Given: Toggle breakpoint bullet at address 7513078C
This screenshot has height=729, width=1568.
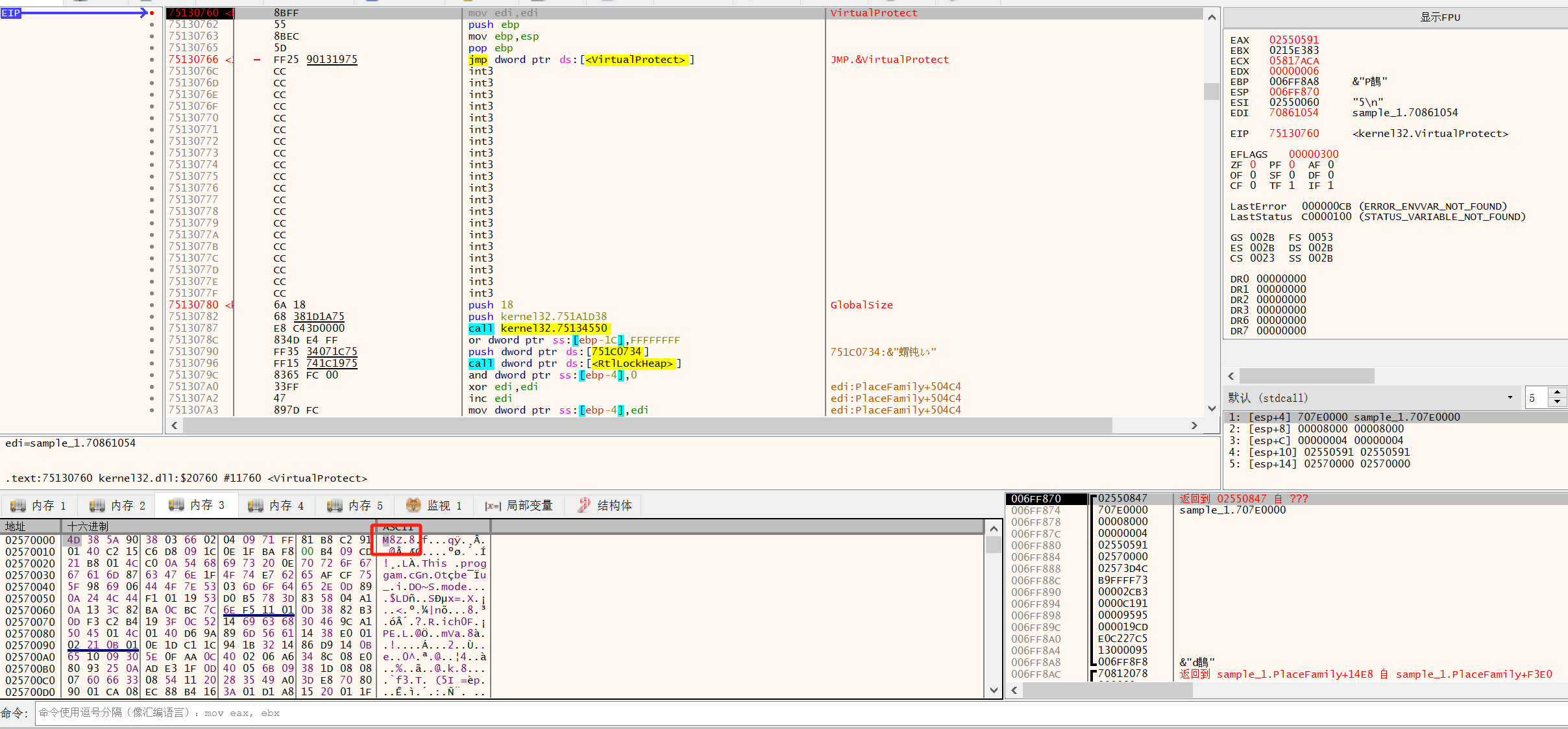Looking at the screenshot, I should (x=152, y=340).
